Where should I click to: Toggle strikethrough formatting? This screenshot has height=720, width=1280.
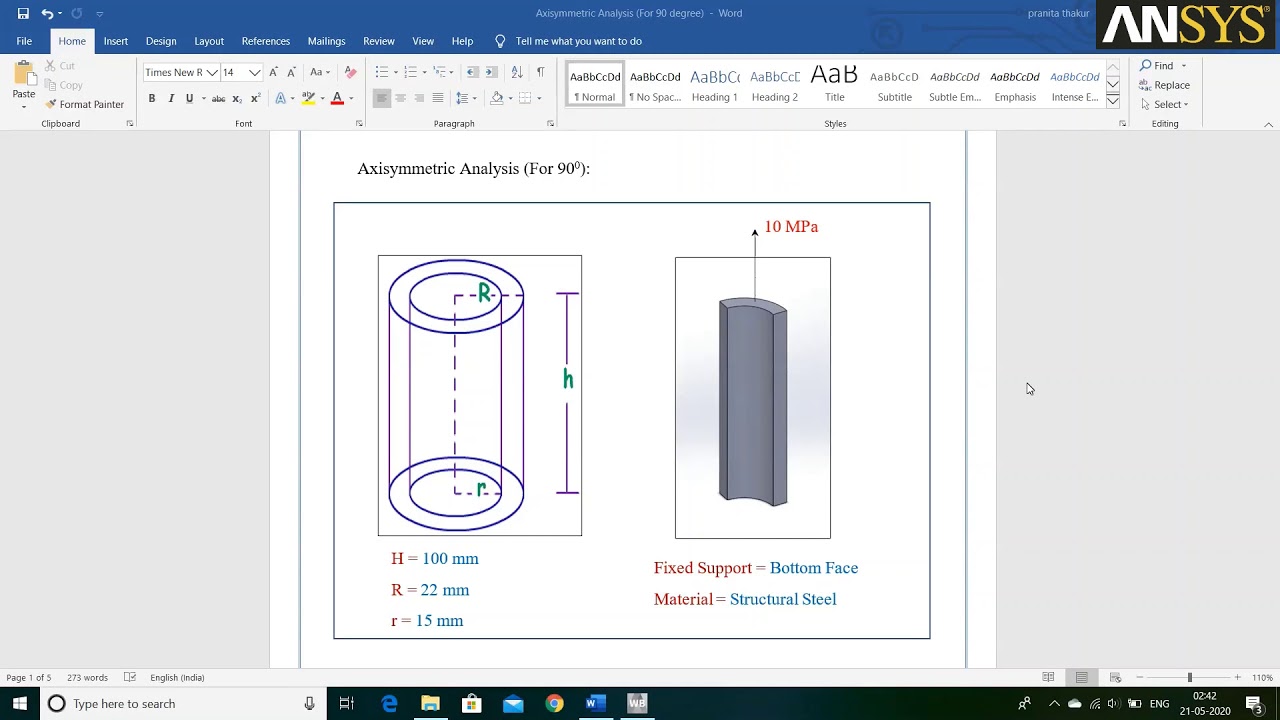(x=218, y=98)
